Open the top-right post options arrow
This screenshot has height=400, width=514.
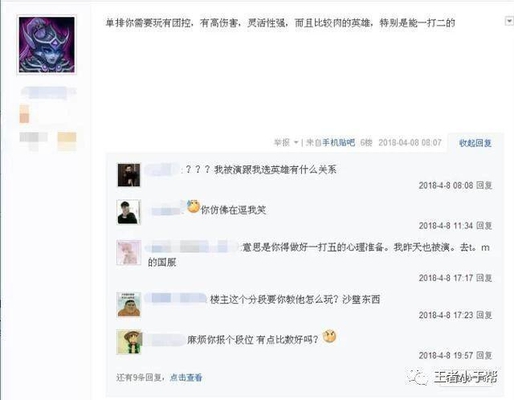point(509,21)
